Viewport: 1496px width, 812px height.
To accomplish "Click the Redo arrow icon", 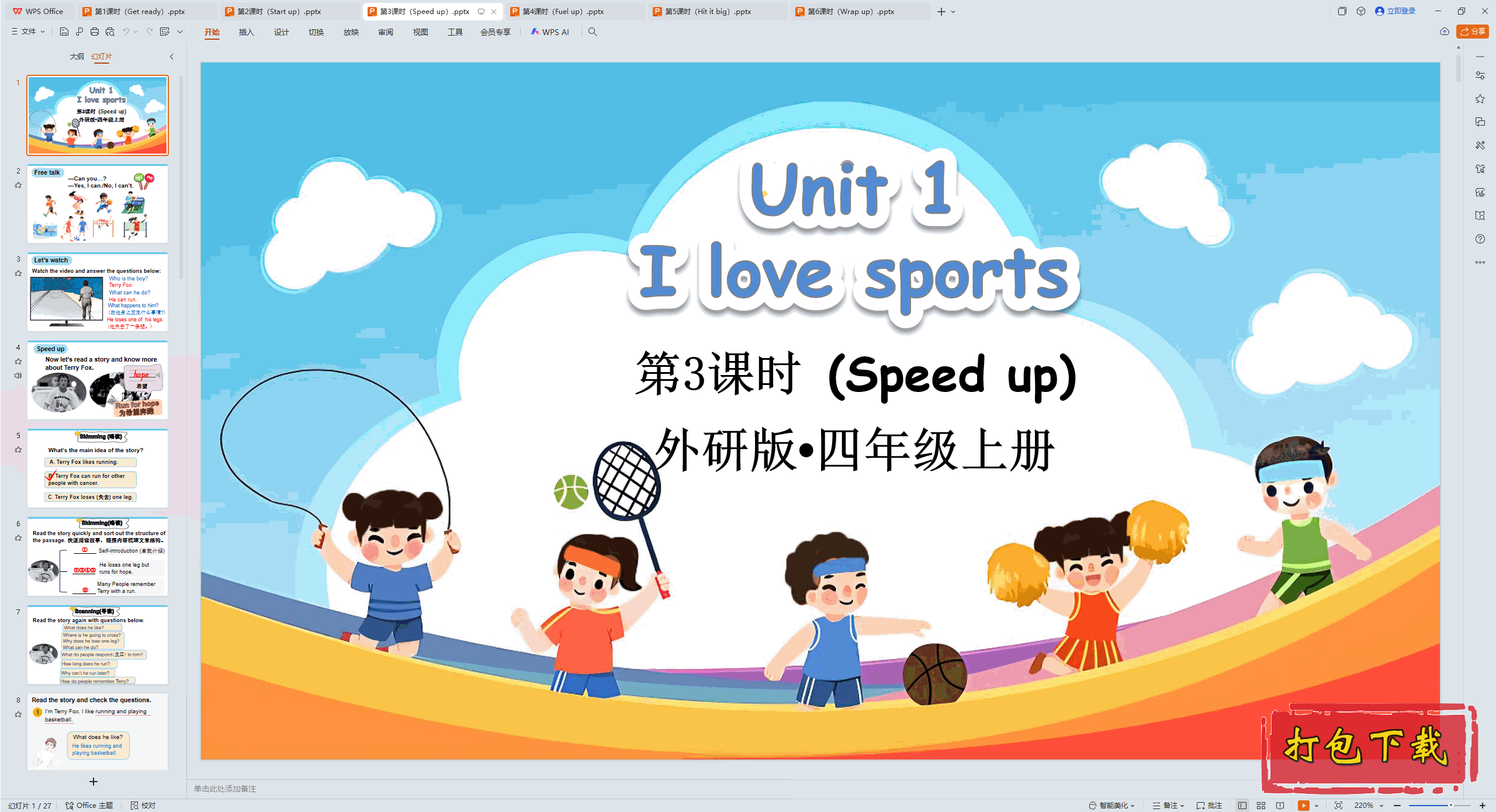I will [x=150, y=32].
